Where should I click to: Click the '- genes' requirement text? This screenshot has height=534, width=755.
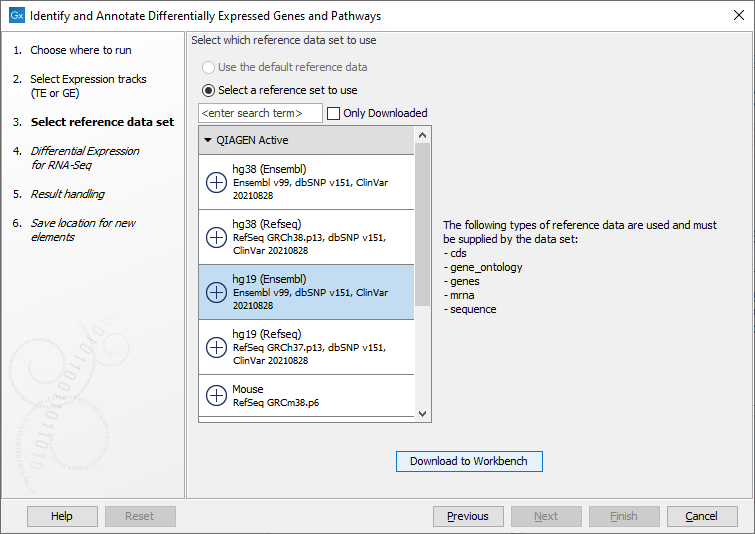point(461,281)
